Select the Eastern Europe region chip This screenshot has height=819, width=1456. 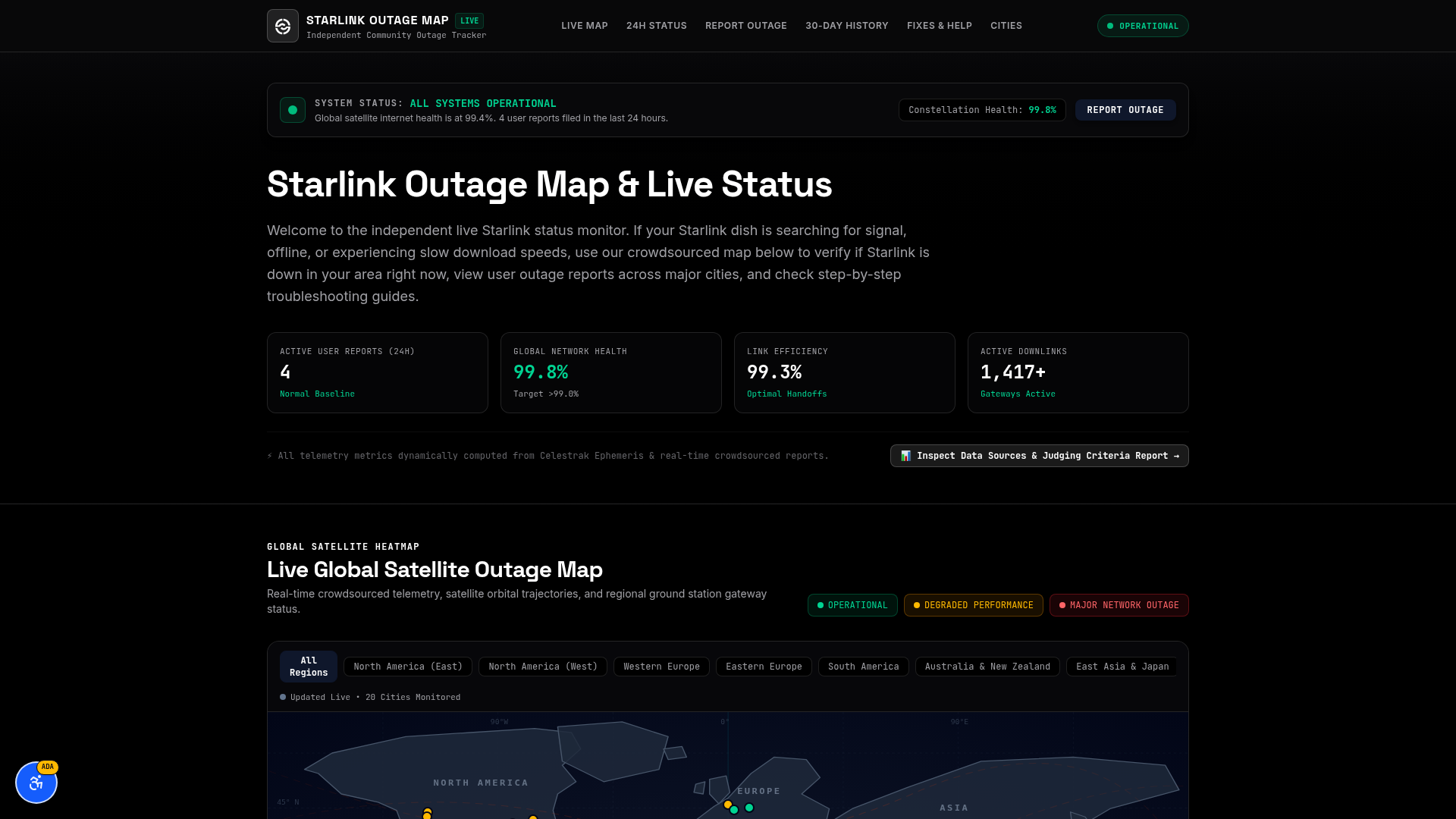pos(764,667)
